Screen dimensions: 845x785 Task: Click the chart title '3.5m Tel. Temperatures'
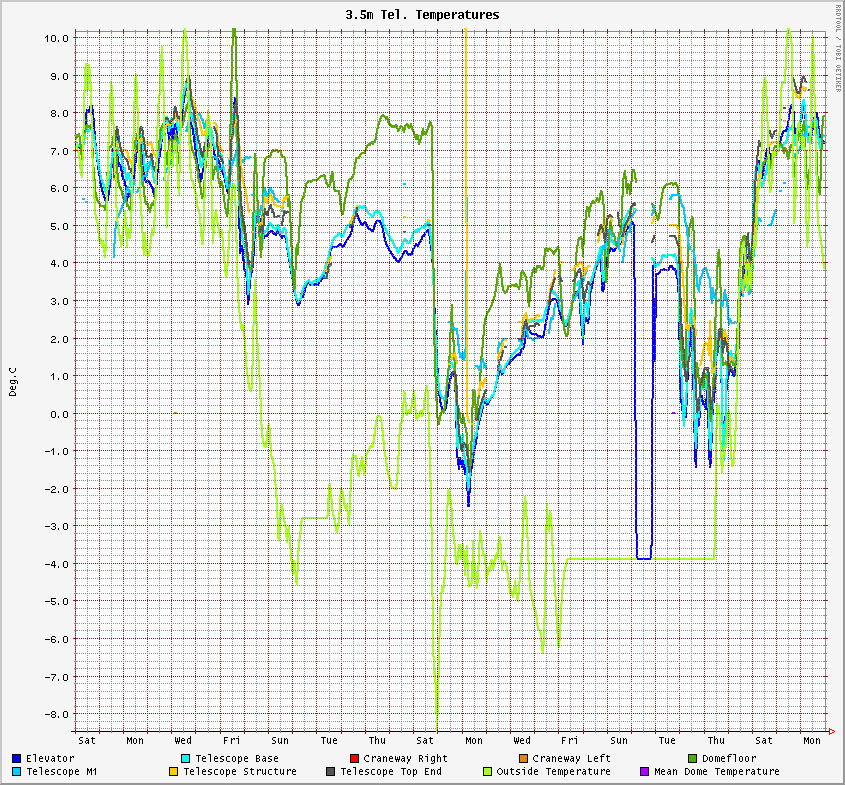(x=422, y=15)
